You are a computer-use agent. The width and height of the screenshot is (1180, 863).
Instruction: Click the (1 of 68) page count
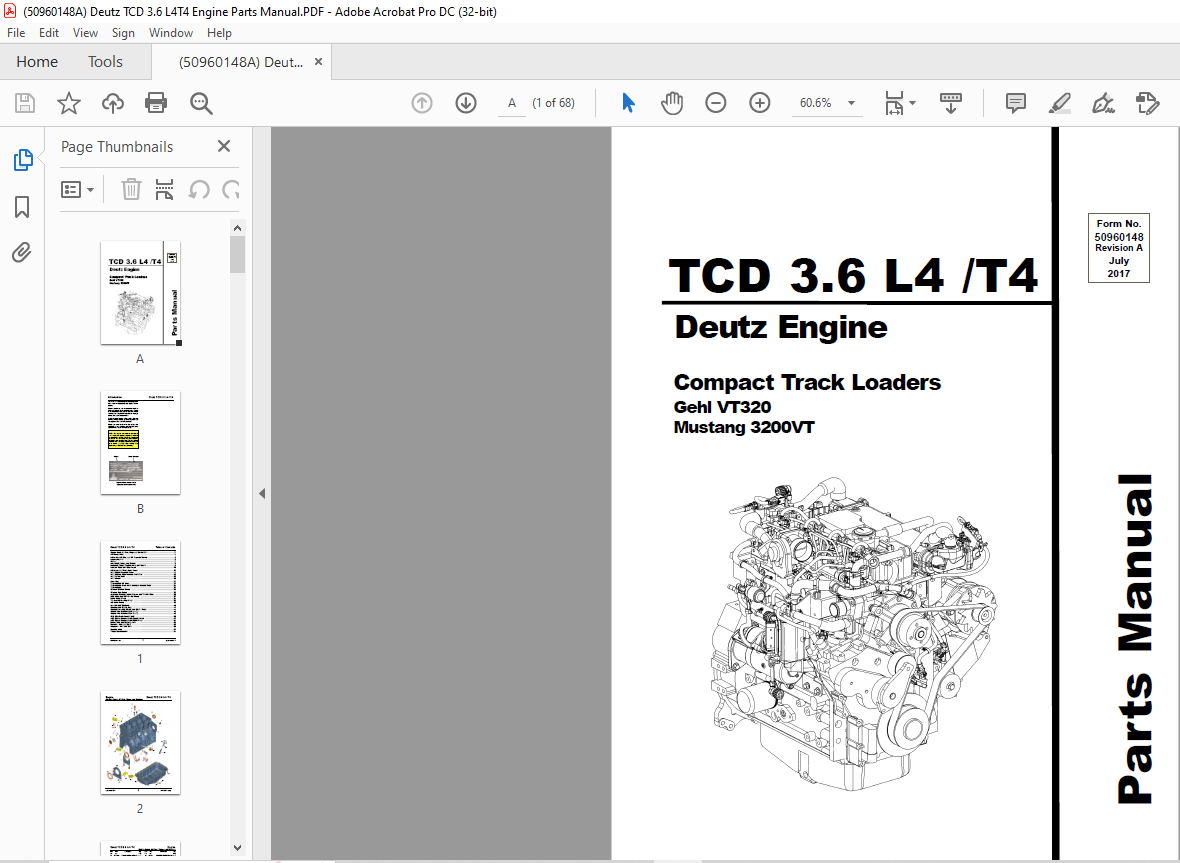pyautogui.click(x=553, y=103)
